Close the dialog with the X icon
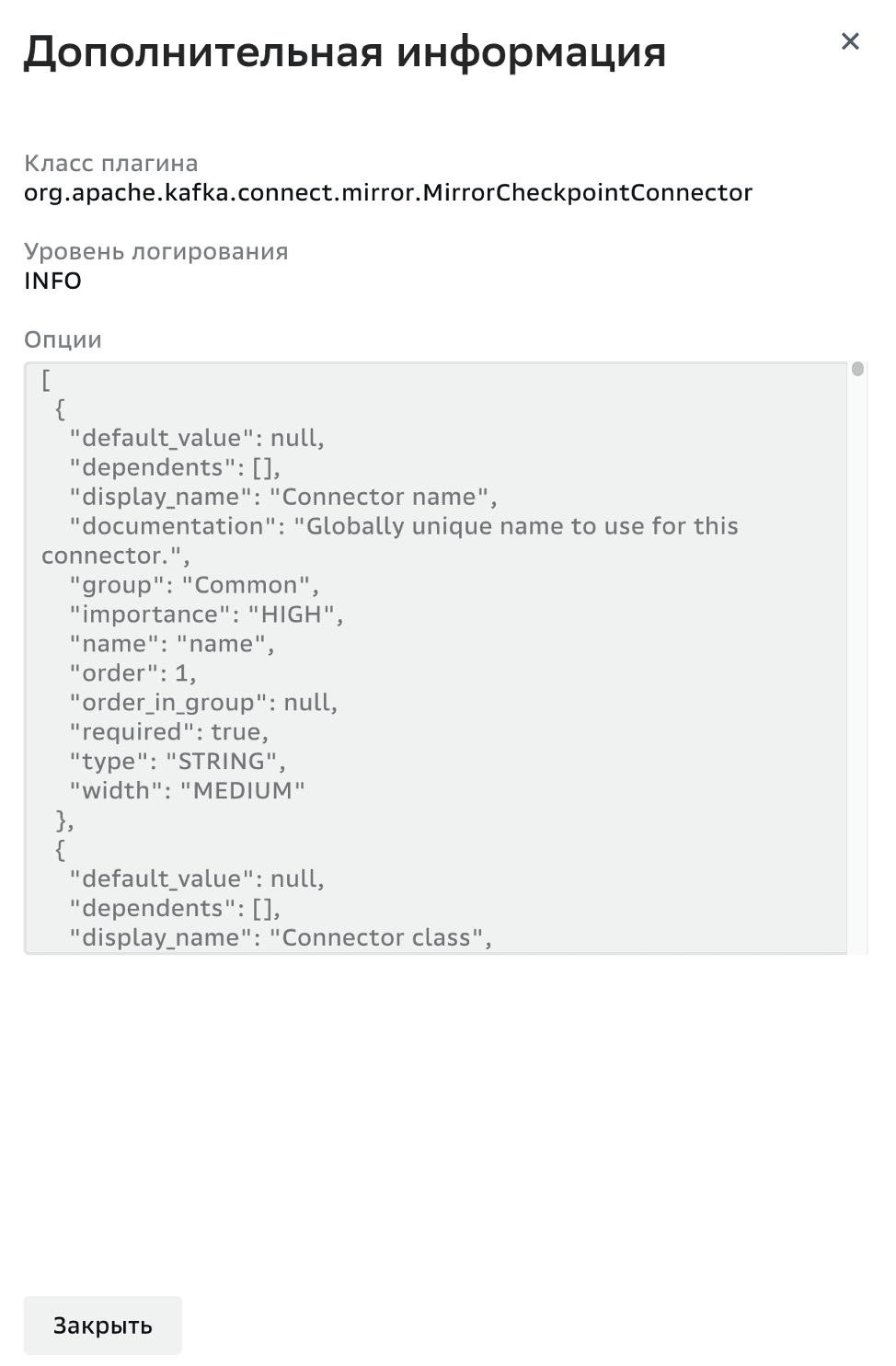 (850, 41)
